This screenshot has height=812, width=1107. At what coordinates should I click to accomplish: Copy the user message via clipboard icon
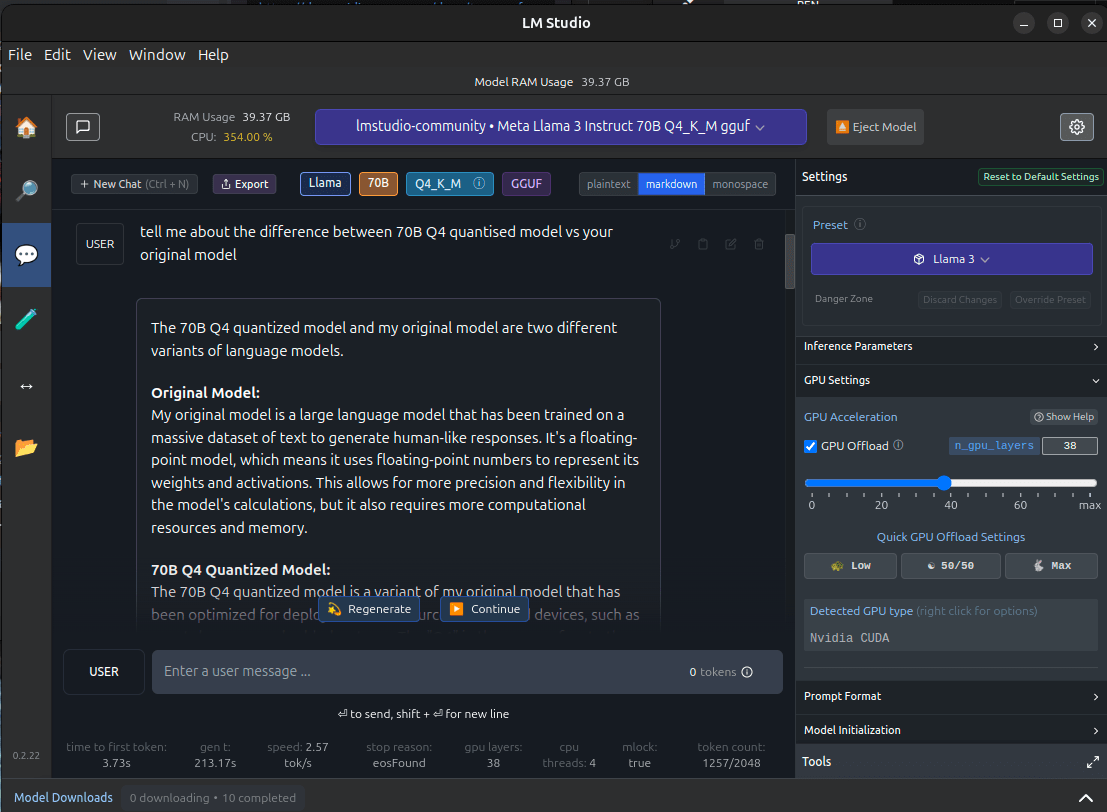[702, 244]
